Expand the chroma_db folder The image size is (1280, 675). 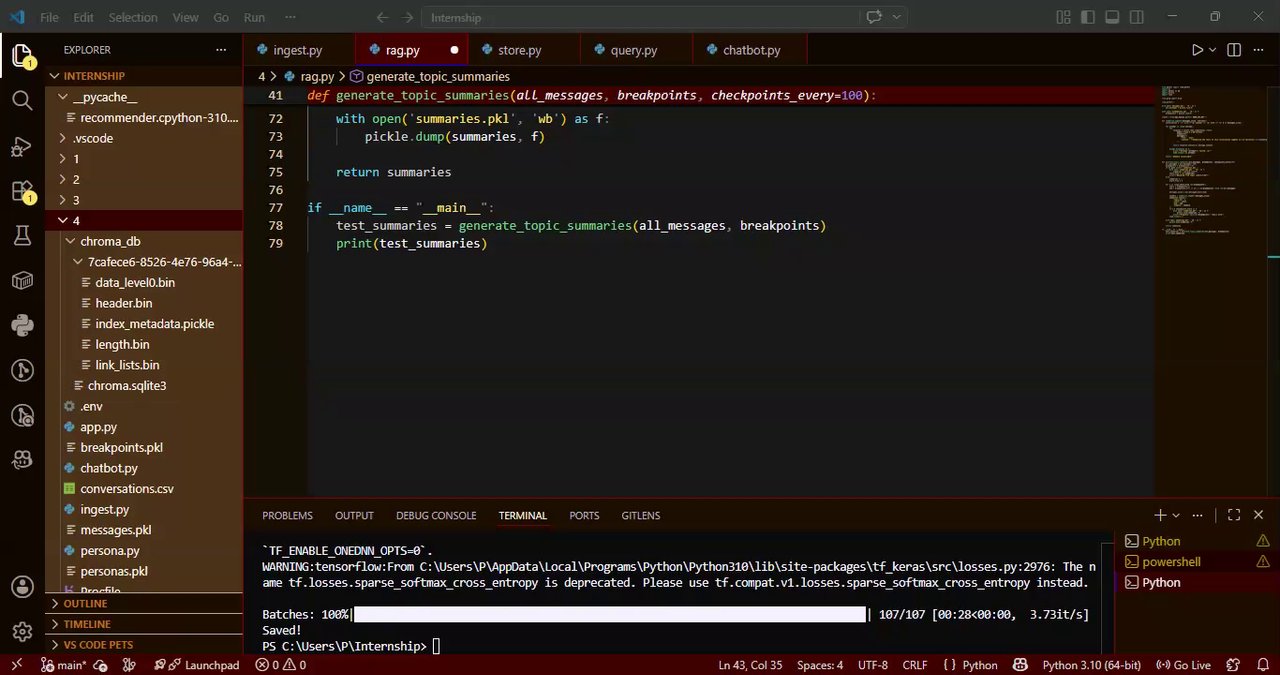pyautogui.click(x=110, y=241)
